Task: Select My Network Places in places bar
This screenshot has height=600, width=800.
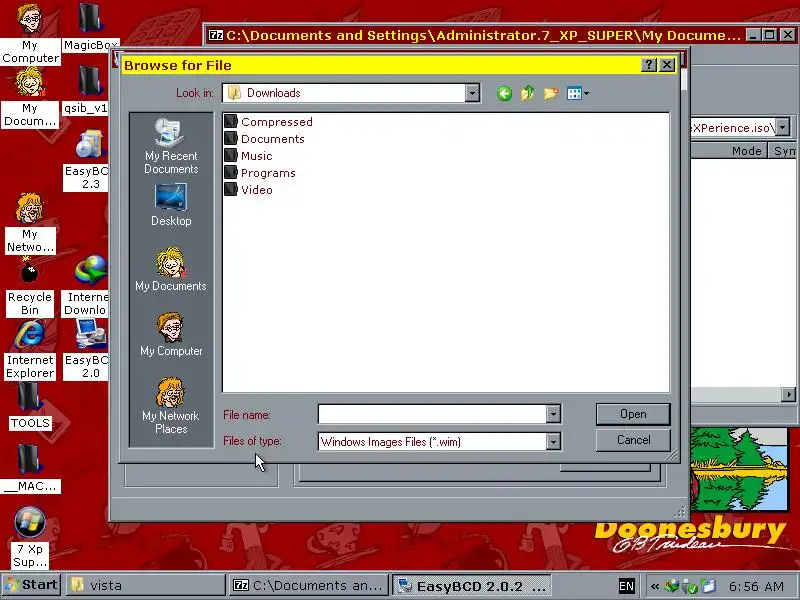Action: pos(171,406)
